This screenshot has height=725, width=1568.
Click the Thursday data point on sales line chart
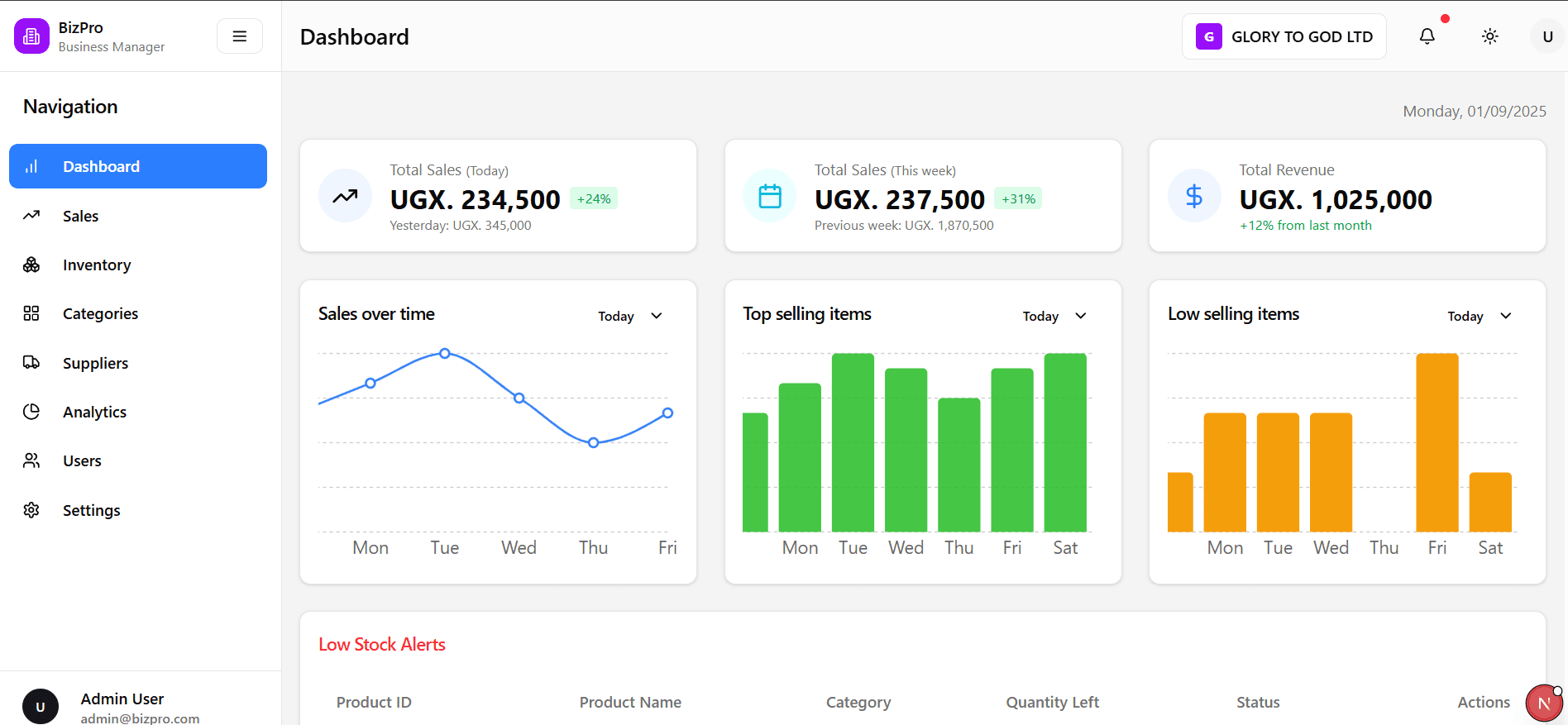click(593, 443)
